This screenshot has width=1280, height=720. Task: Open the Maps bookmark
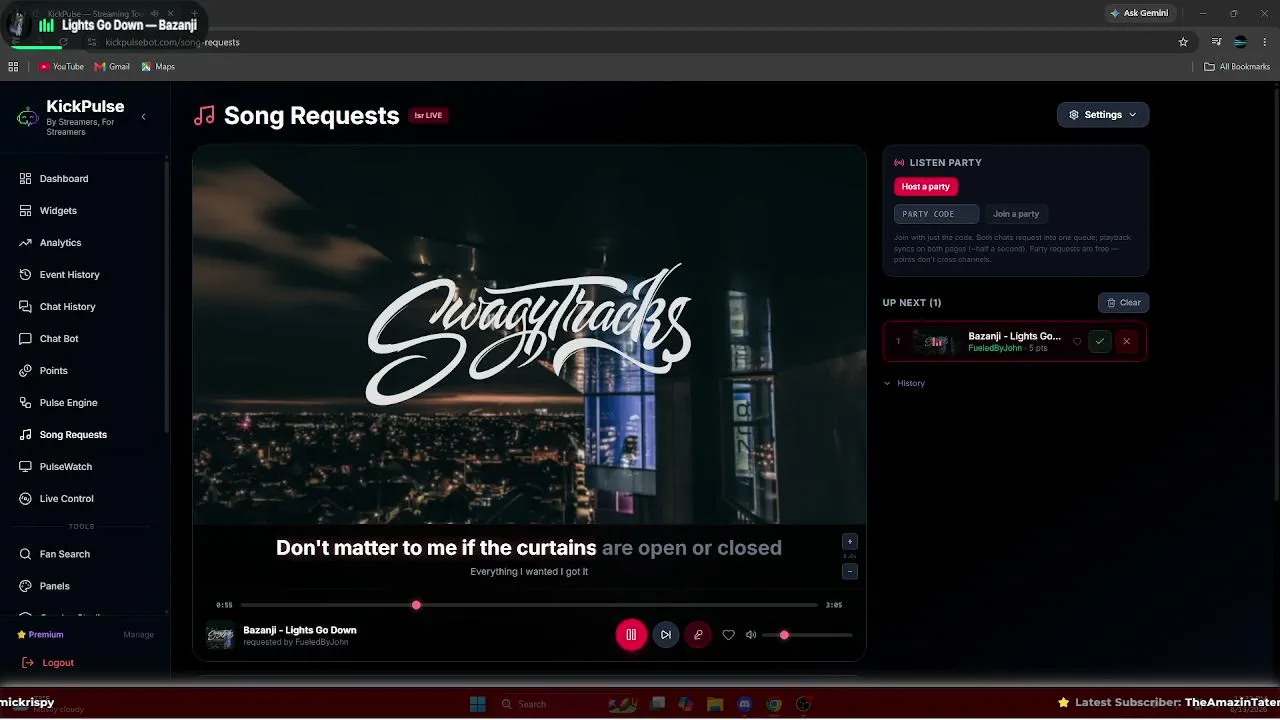coord(158,67)
